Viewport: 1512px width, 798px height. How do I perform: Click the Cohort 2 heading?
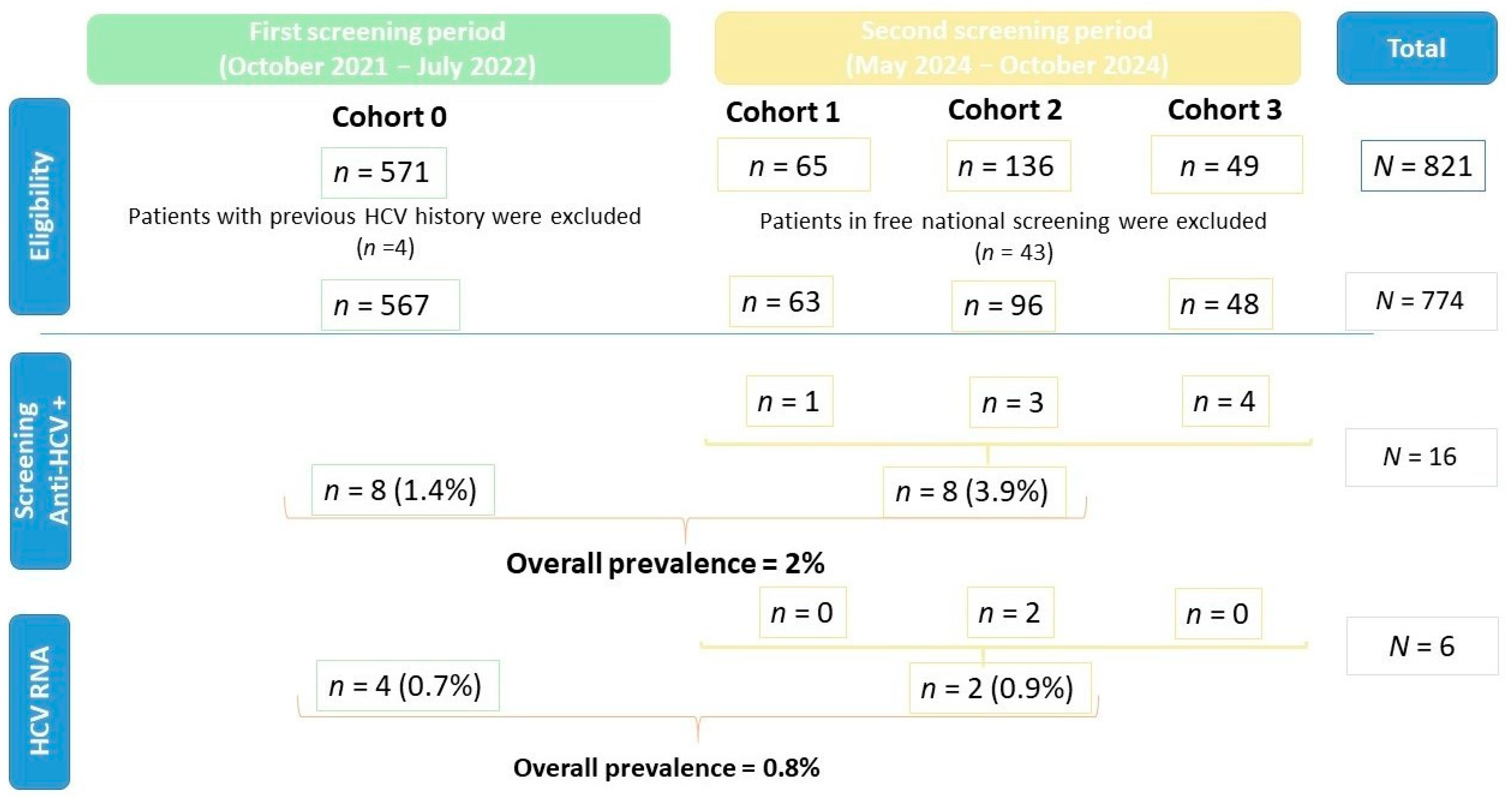tap(1004, 110)
